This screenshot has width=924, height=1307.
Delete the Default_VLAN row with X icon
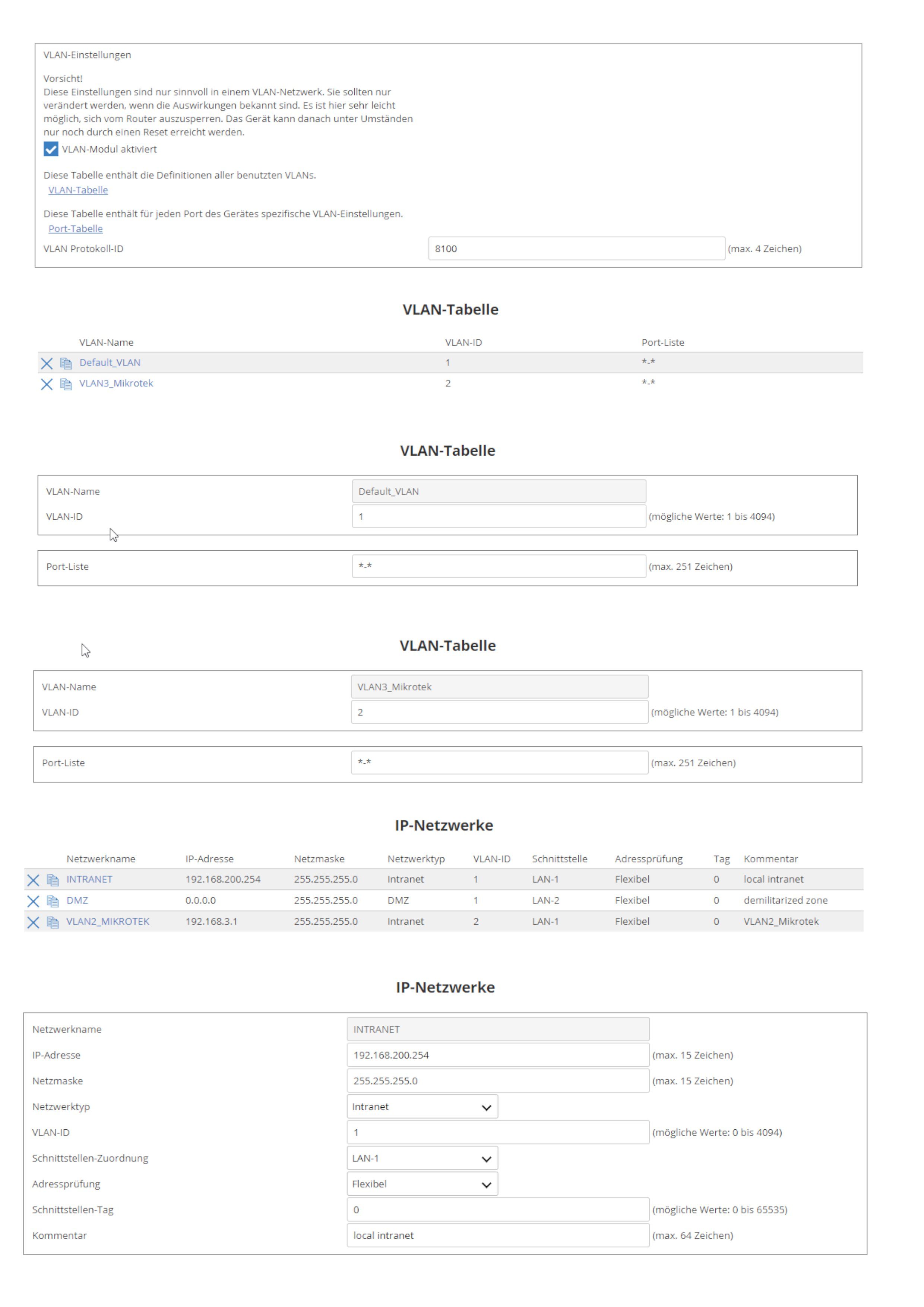coord(47,363)
